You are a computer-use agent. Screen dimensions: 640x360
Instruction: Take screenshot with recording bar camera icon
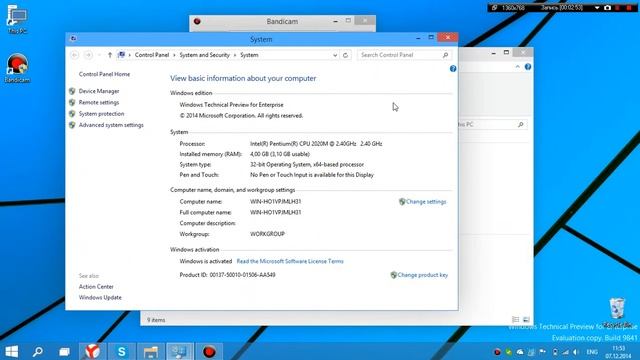tap(607, 8)
